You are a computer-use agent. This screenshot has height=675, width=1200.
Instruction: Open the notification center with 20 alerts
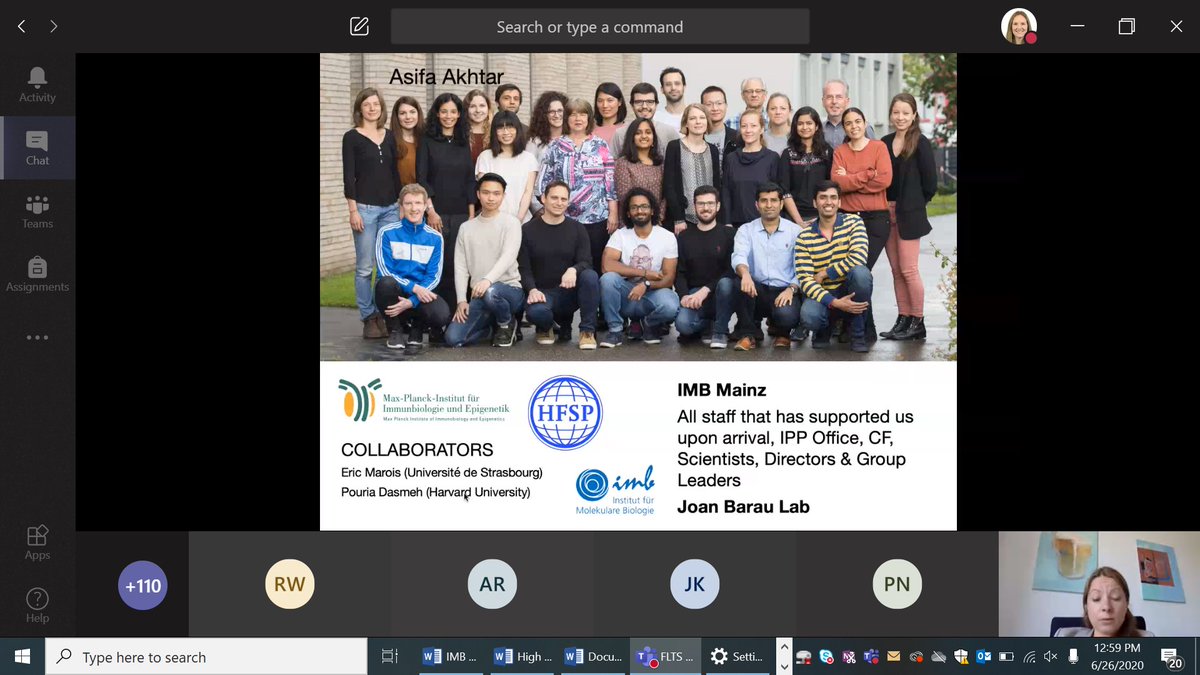(x=1171, y=657)
